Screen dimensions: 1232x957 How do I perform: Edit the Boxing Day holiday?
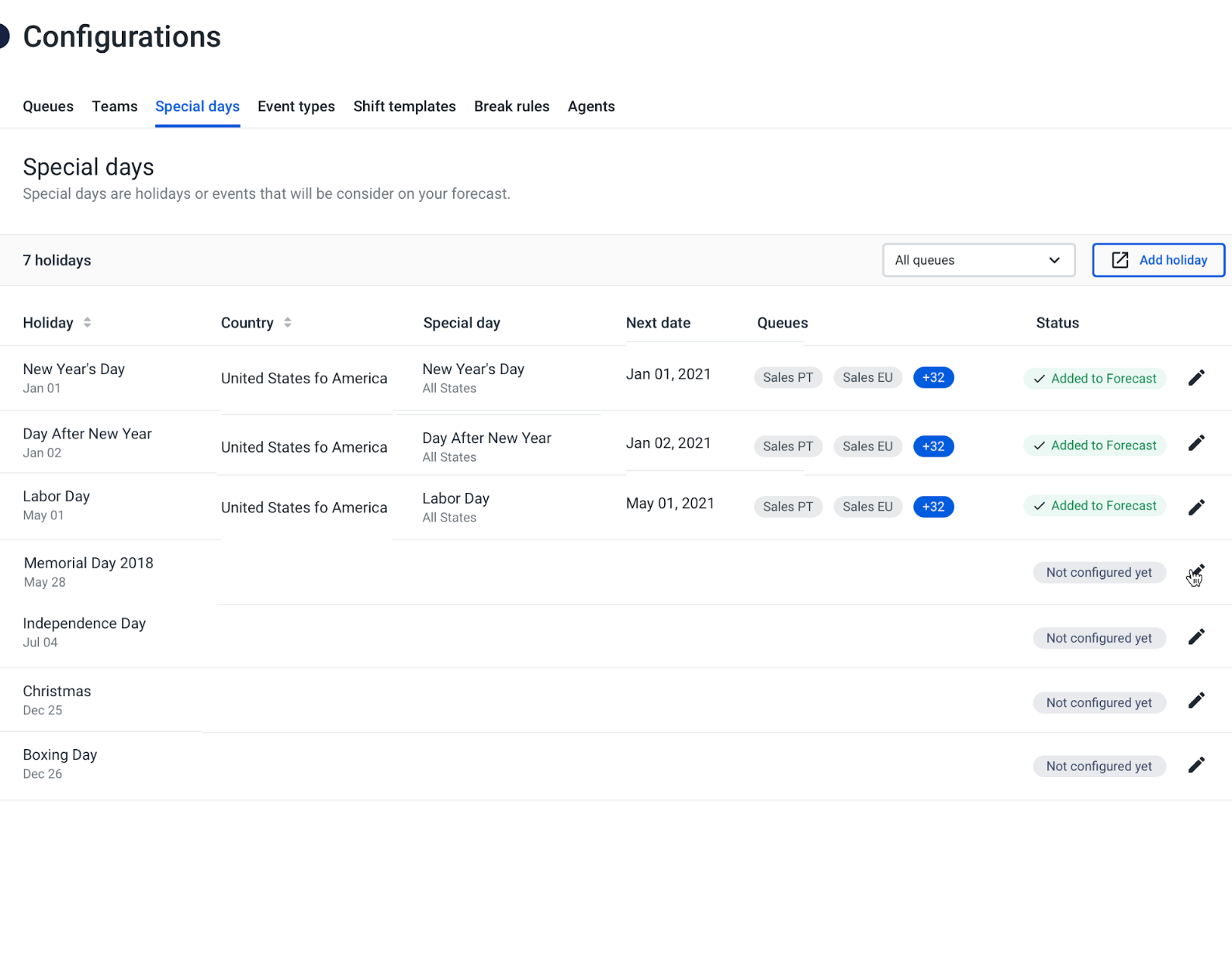click(1196, 765)
